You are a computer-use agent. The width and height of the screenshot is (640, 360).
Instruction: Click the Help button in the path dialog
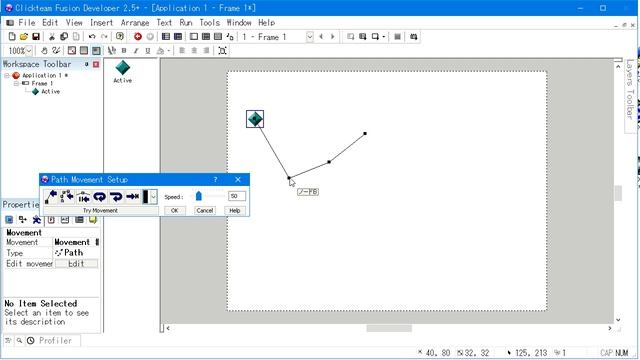pos(234,211)
